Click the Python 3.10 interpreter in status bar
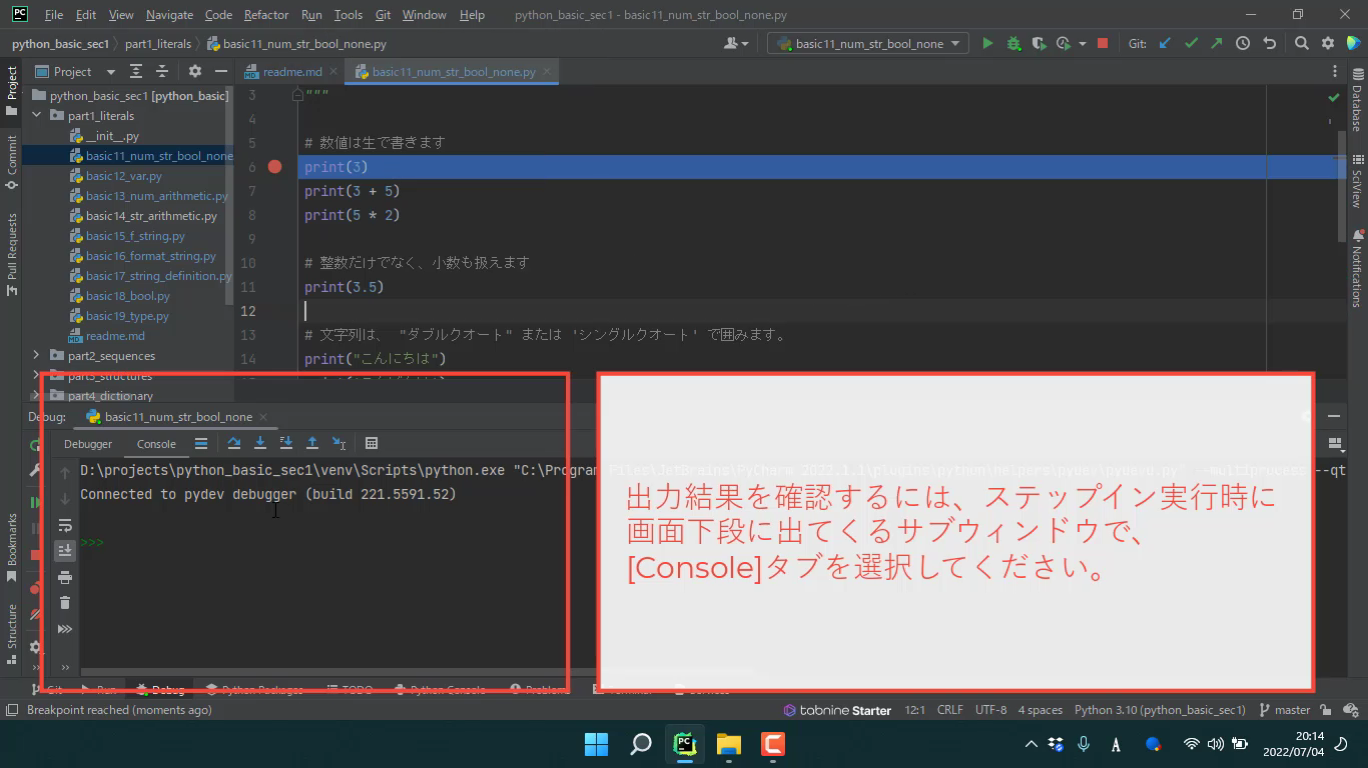The image size is (1368, 768). point(1160,710)
